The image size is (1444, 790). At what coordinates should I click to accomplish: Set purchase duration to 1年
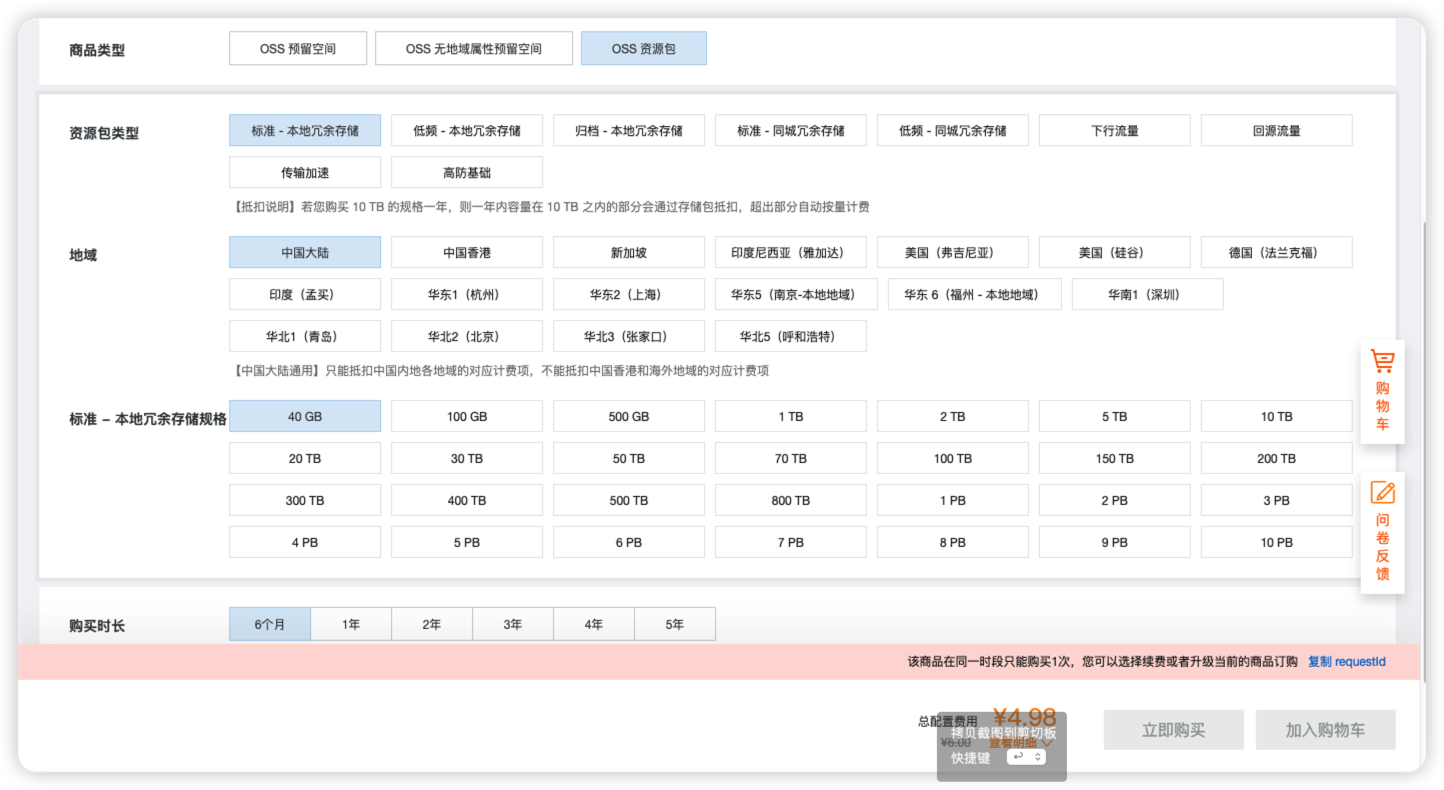point(351,624)
